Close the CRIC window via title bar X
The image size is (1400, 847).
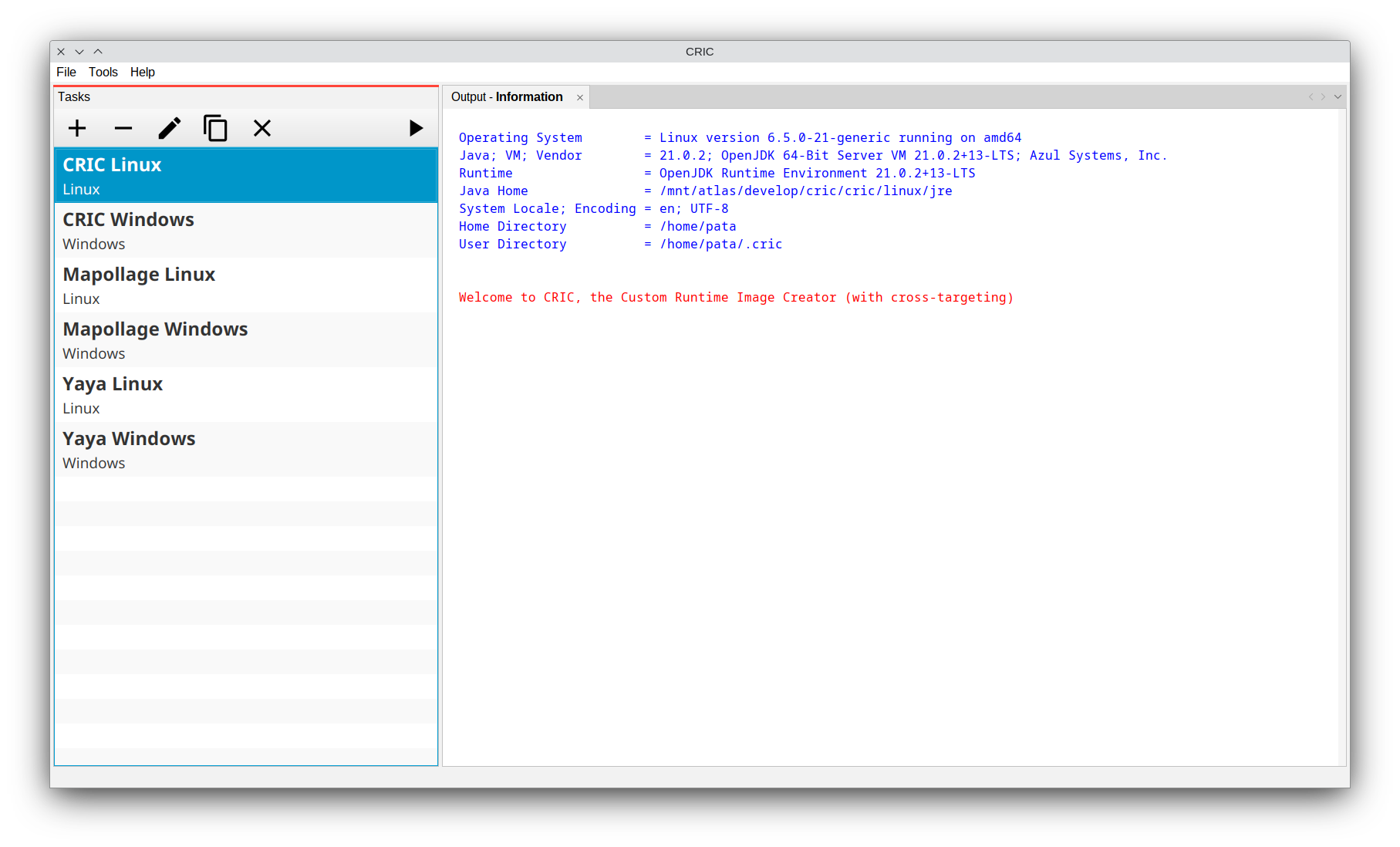coord(61,52)
